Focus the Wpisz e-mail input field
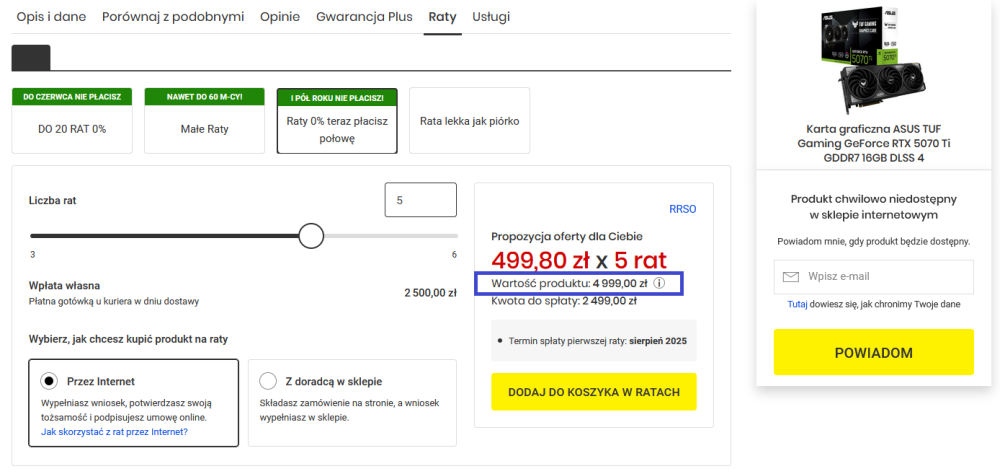This screenshot has height=474, width=1000. (x=874, y=277)
